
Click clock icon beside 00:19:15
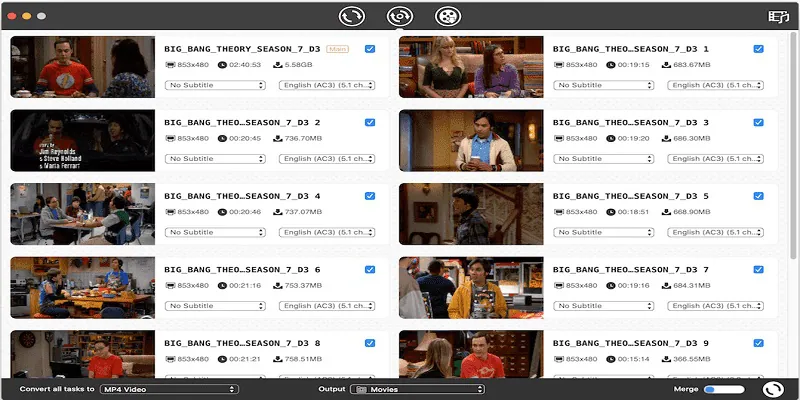pyautogui.click(x=610, y=65)
